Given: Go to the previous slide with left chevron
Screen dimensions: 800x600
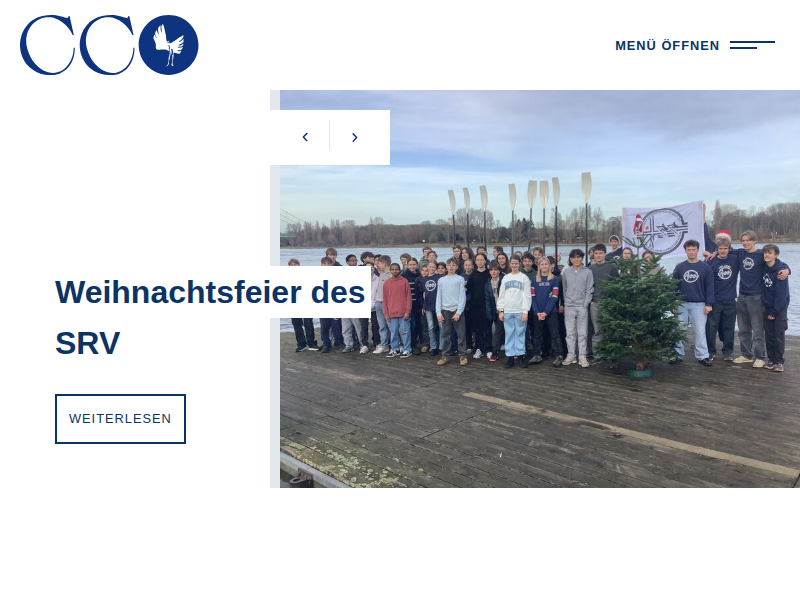Looking at the screenshot, I should point(305,137).
